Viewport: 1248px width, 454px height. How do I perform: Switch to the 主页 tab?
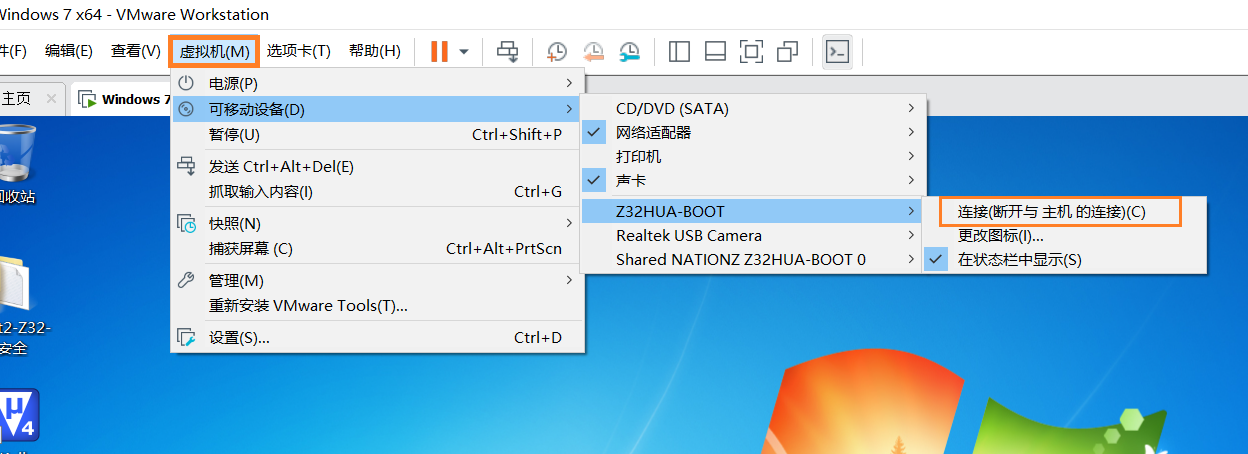tap(17, 99)
